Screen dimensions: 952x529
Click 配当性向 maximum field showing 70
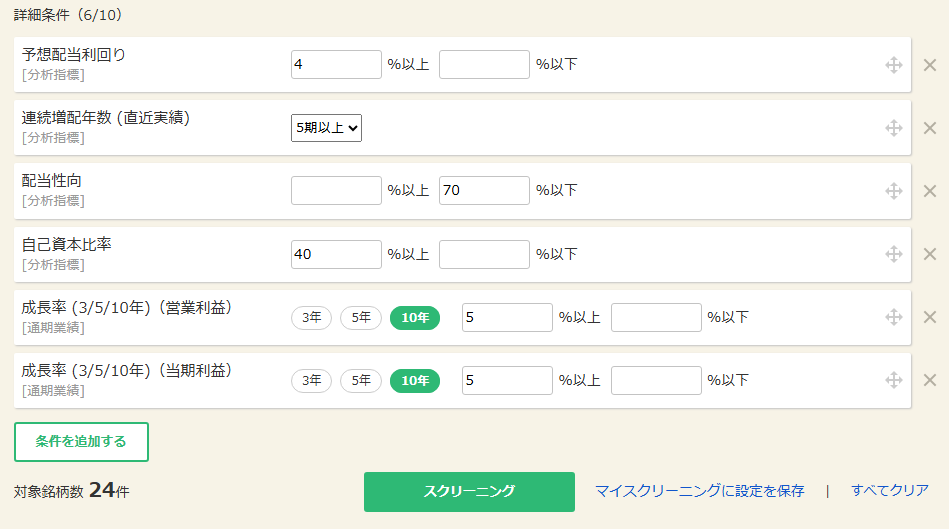pos(484,191)
